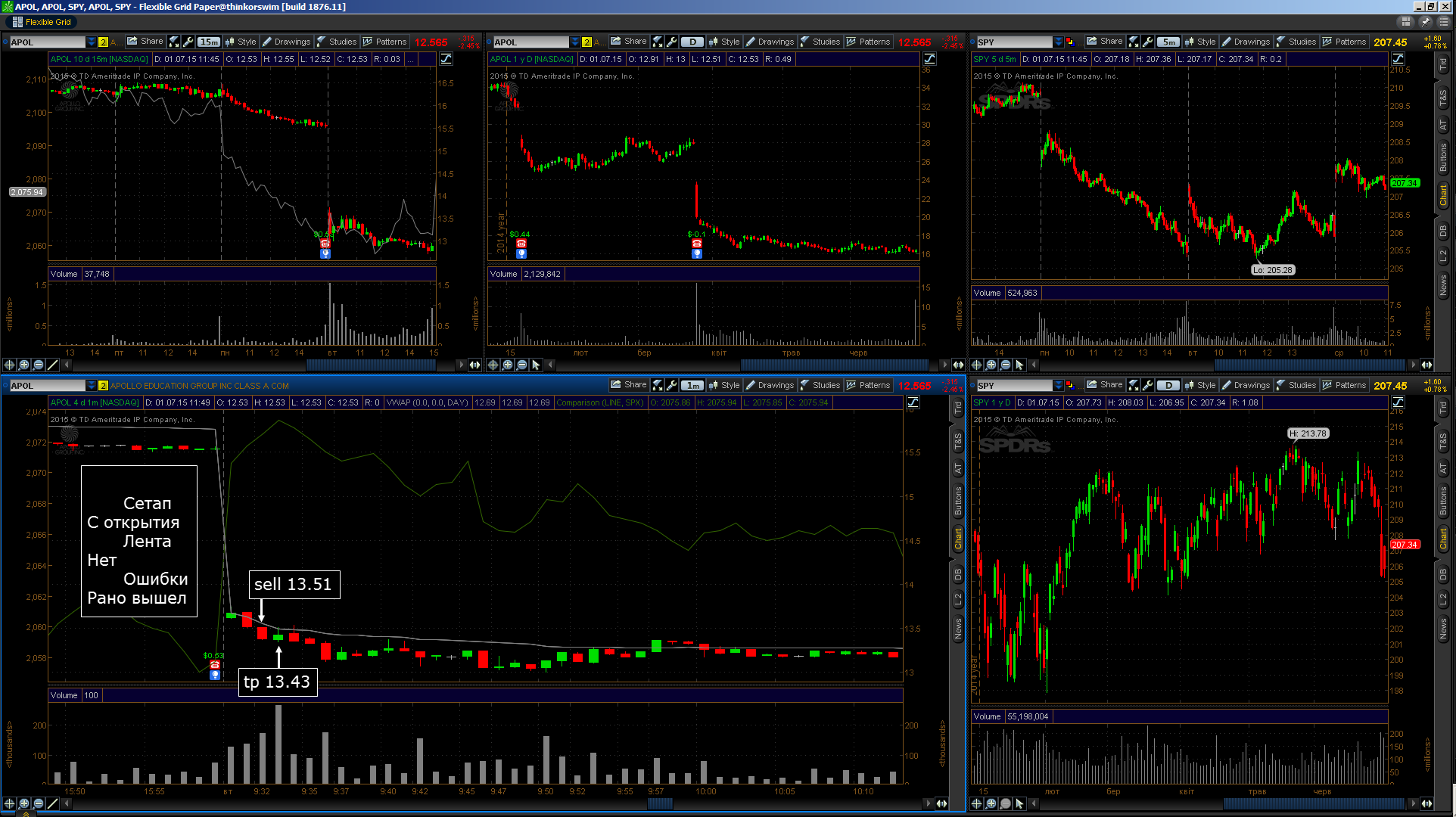Select crosshair pan tool in bottom-left chart footer
Screen dimensions: 1456x817
[10, 803]
